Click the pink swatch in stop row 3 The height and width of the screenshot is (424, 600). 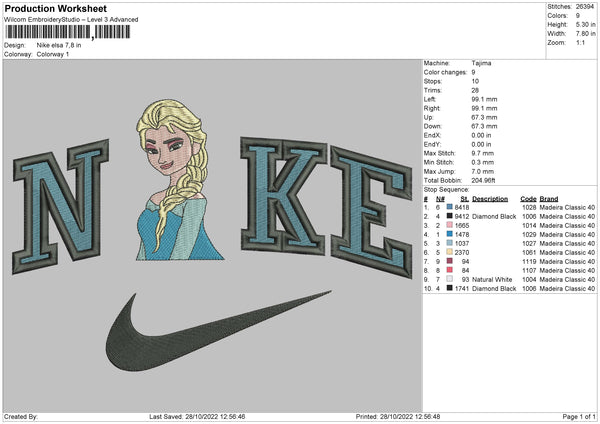450,225
